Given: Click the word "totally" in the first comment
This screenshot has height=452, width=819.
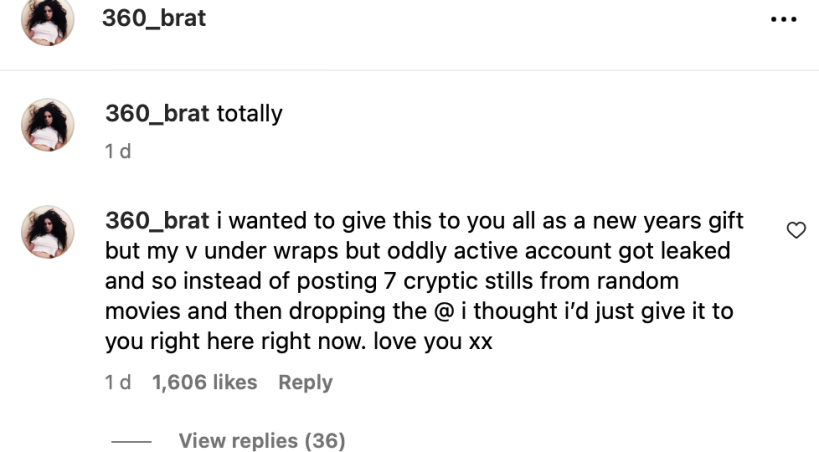Looking at the screenshot, I should point(249,114).
